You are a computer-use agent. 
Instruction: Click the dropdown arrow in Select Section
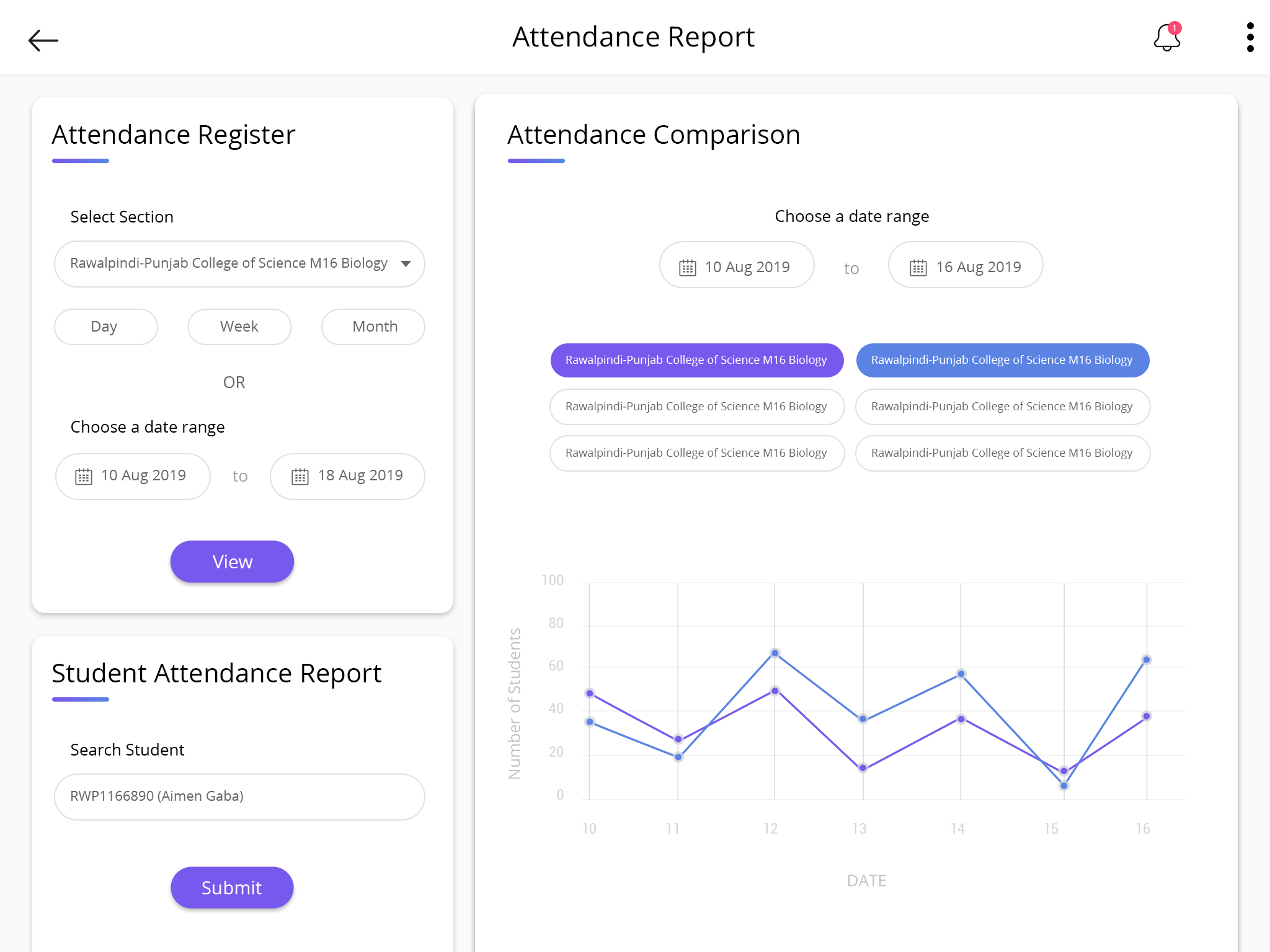pyautogui.click(x=406, y=263)
